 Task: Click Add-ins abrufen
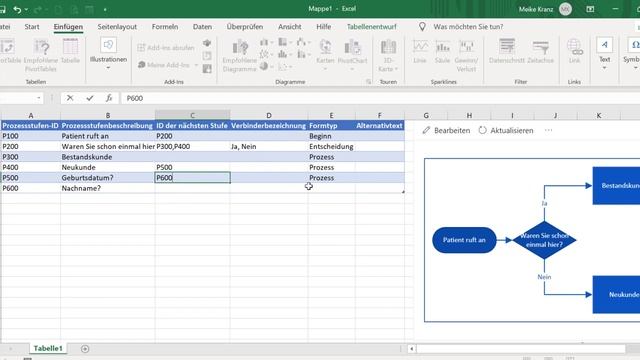pos(166,48)
